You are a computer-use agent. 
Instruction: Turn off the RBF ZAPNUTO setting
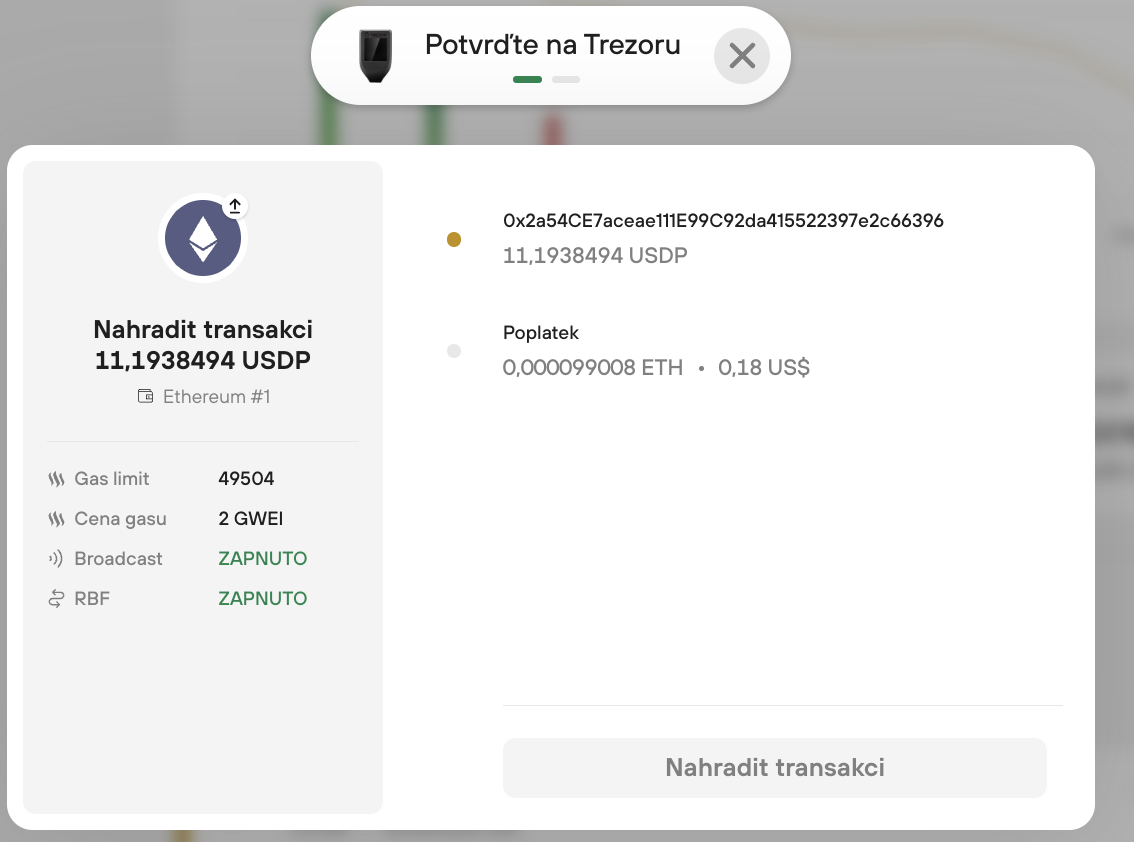tap(262, 598)
